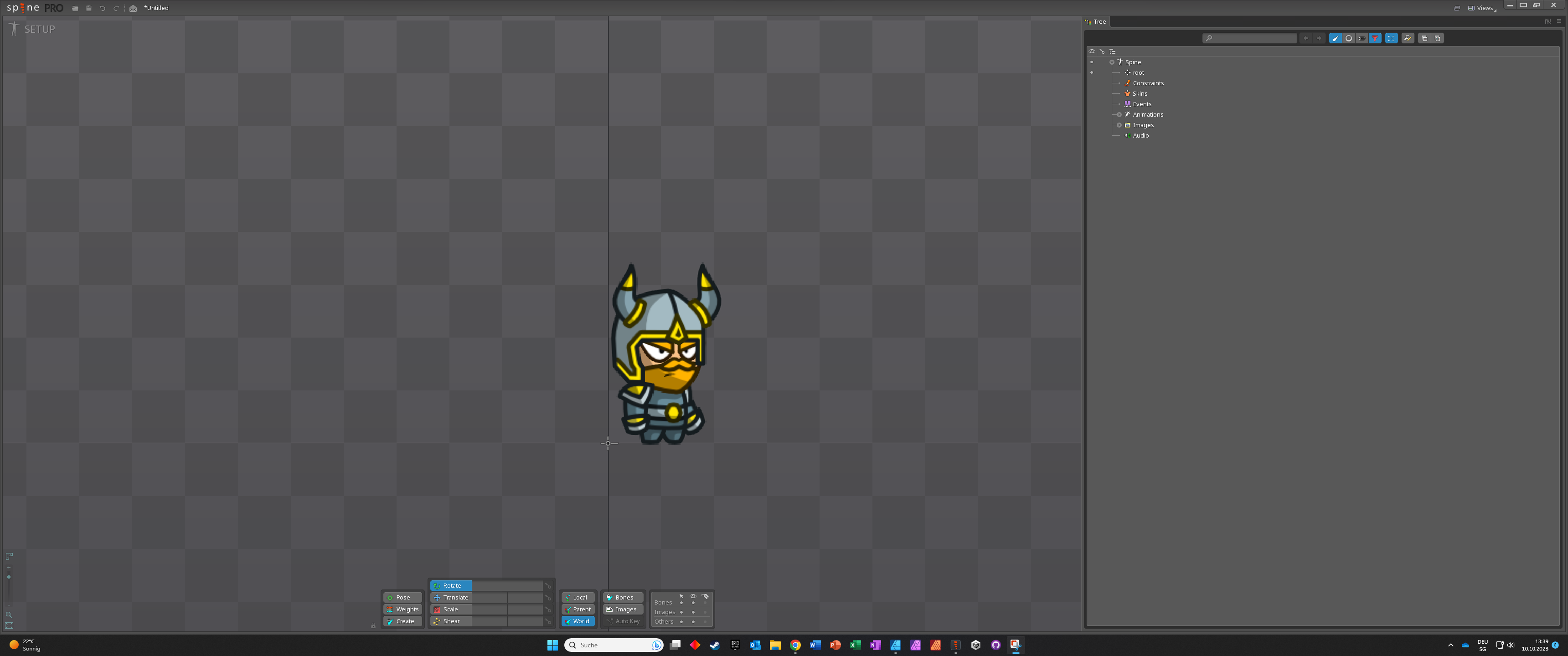The height and width of the screenshot is (656, 1568).
Task: Click the Spine logo menu
Action: coord(35,8)
